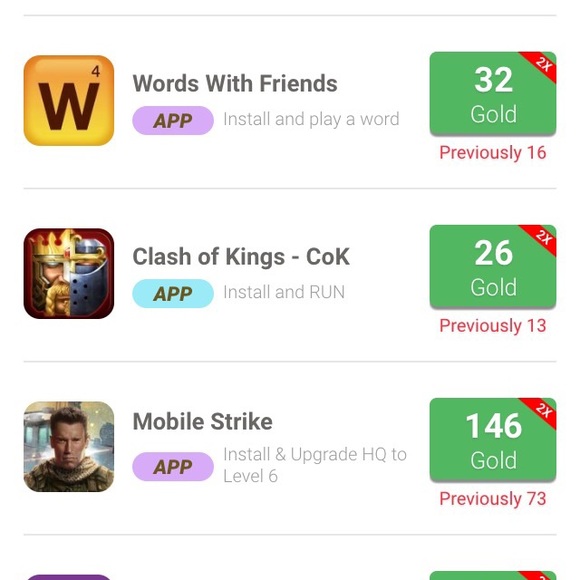Select 'Install and RUN' description text
Screen dimensions: 580x580
tap(284, 292)
